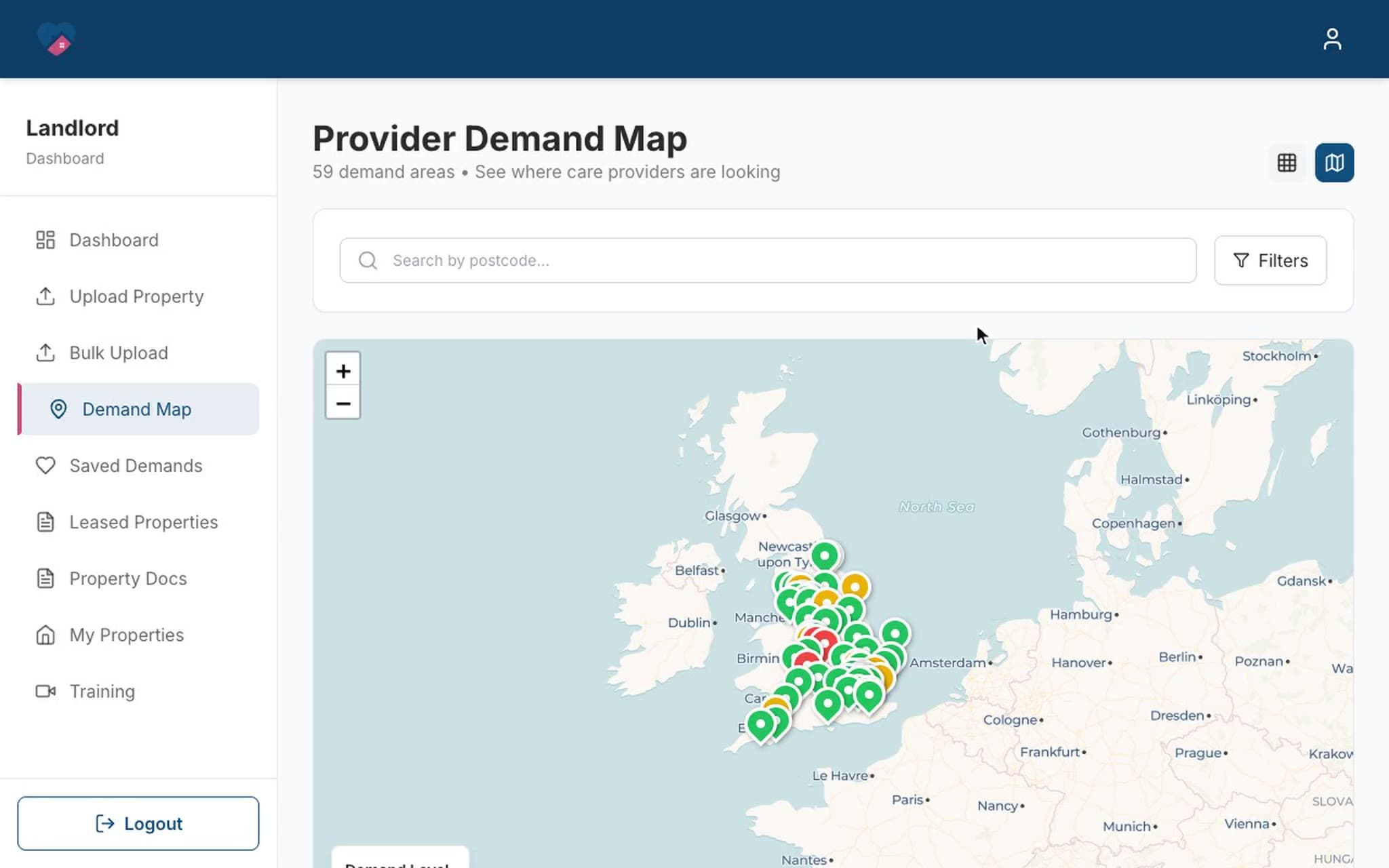Click the Upload Property arrow icon

(45, 296)
